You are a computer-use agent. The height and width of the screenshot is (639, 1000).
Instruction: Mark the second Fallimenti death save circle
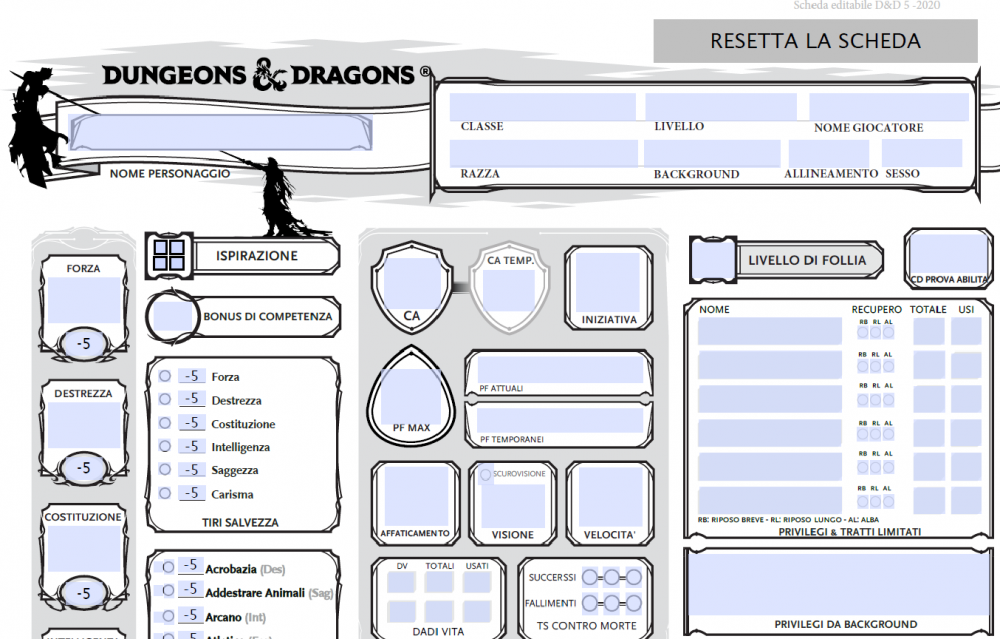pyautogui.click(x=612, y=603)
